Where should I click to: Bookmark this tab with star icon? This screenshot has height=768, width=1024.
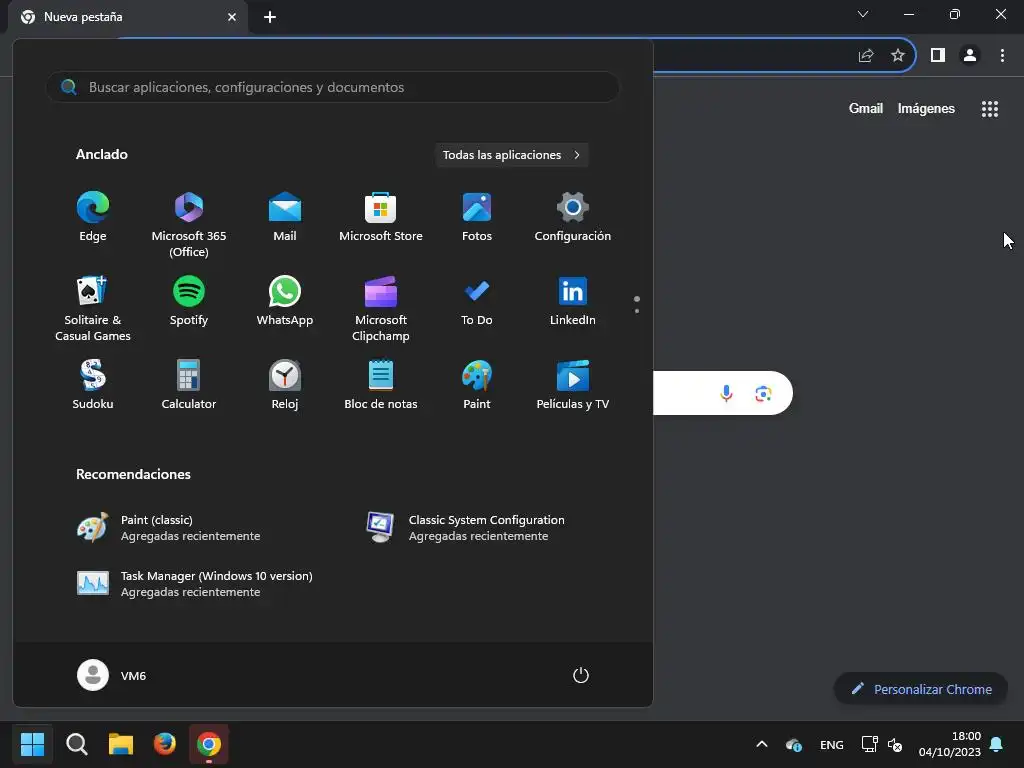point(898,56)
